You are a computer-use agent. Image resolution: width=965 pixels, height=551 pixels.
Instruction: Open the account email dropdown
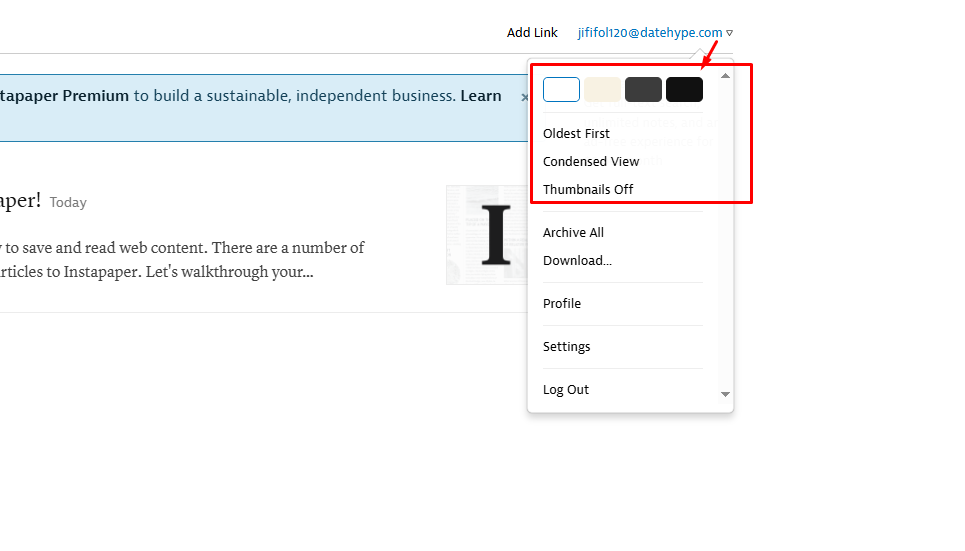pyautogui.click(x=654, y=33)
